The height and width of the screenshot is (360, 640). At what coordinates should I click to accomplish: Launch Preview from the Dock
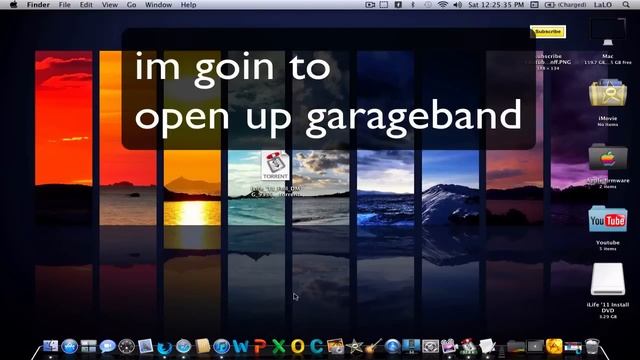coord(145,347)
